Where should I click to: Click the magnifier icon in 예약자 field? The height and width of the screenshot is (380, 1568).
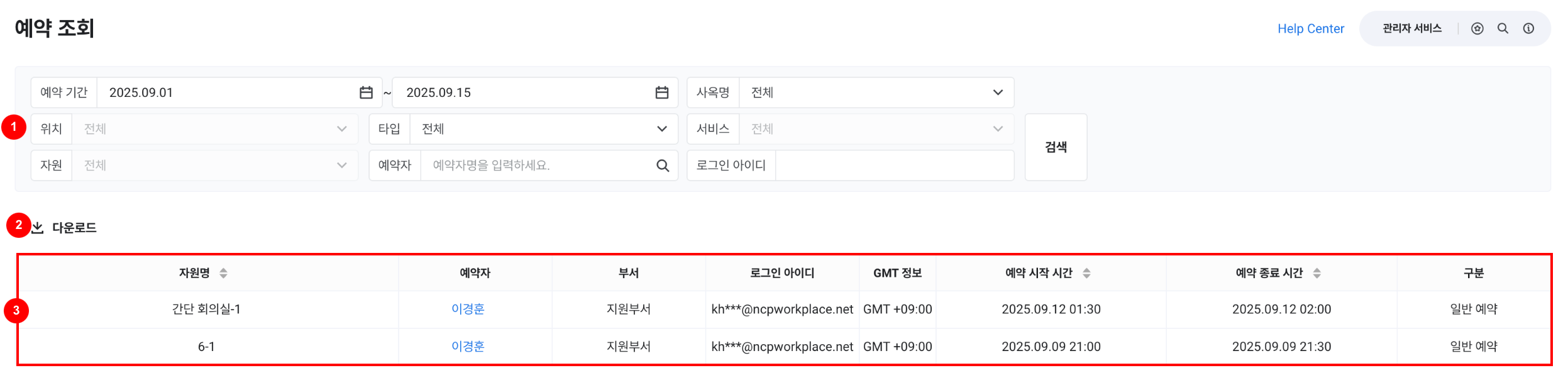[x=663, y=165]
